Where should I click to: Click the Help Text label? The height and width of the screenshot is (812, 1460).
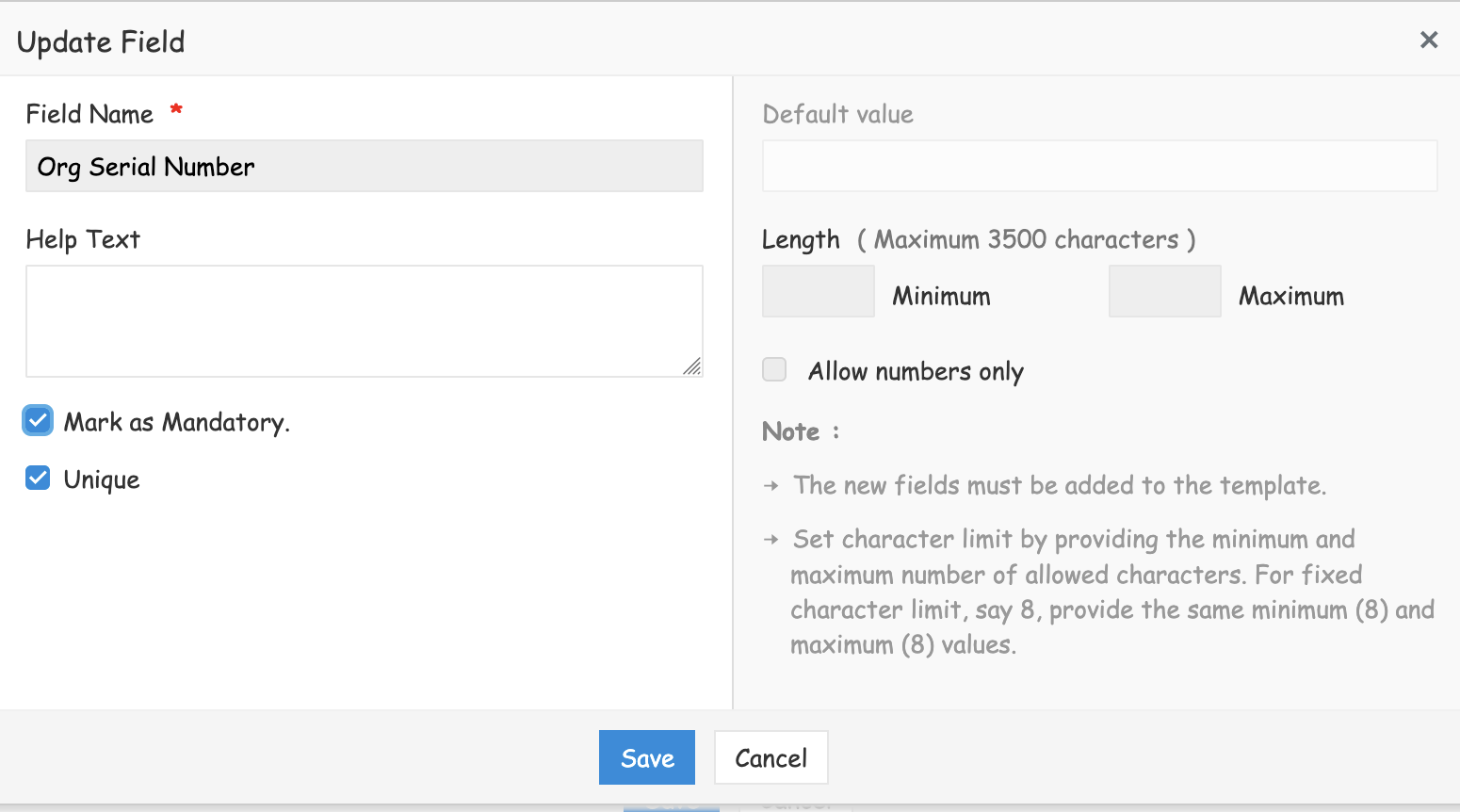click(83, 239)
